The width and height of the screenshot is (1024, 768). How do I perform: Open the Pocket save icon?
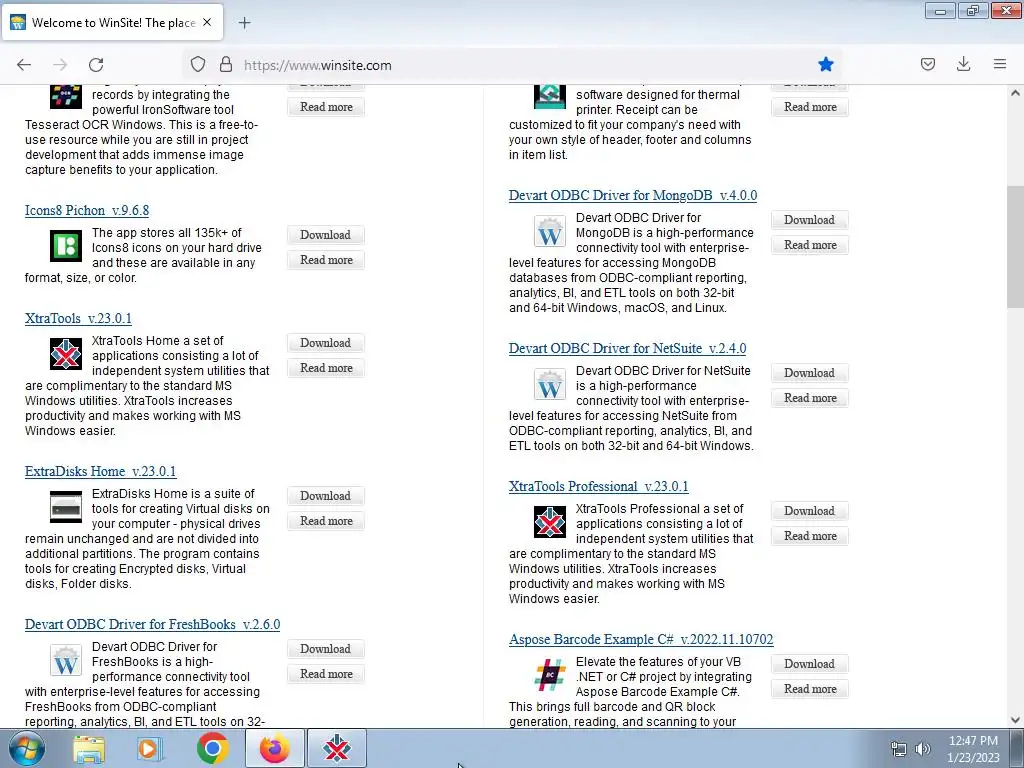pos(928,64)
